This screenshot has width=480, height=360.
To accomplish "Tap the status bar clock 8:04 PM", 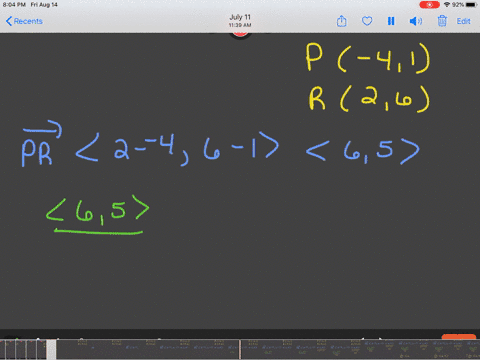I will (x=14, y=5).
